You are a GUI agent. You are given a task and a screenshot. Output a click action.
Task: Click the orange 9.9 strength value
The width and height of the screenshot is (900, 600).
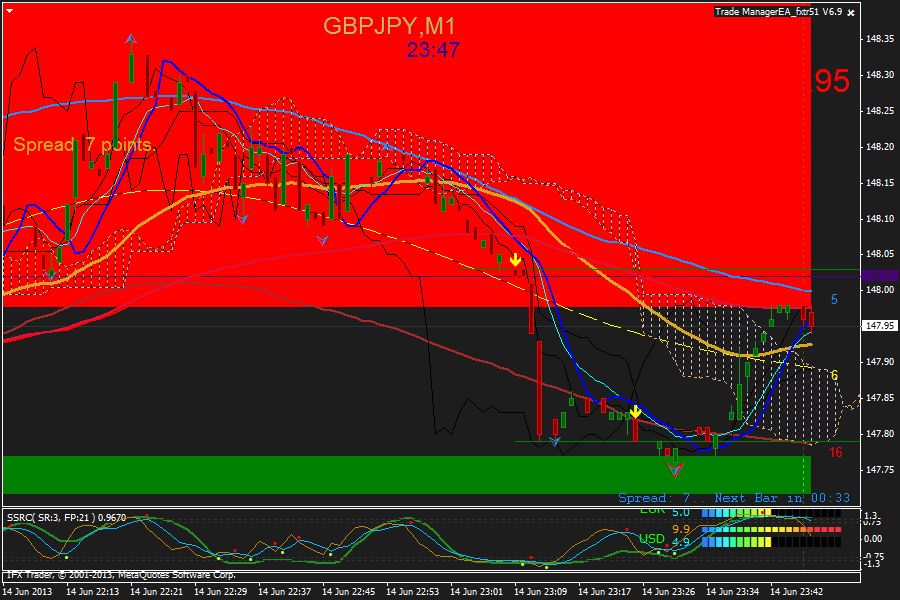click(680, 529)
